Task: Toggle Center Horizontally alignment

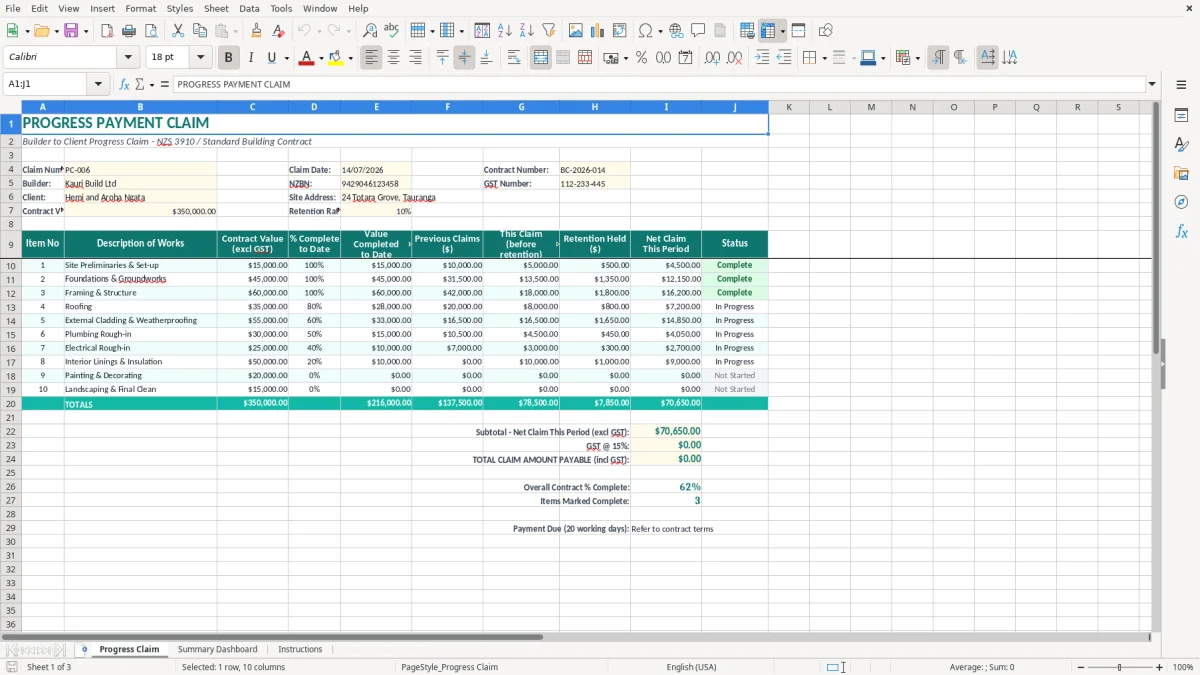Action: (394, 58)
